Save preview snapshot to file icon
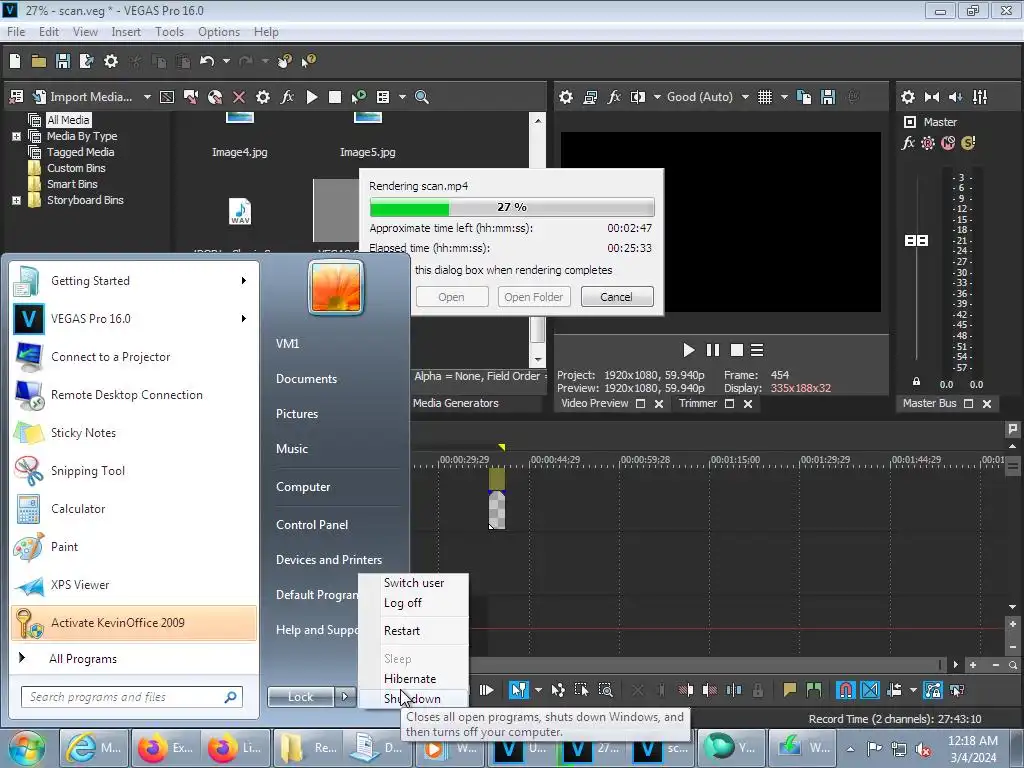 coord(828,97)
